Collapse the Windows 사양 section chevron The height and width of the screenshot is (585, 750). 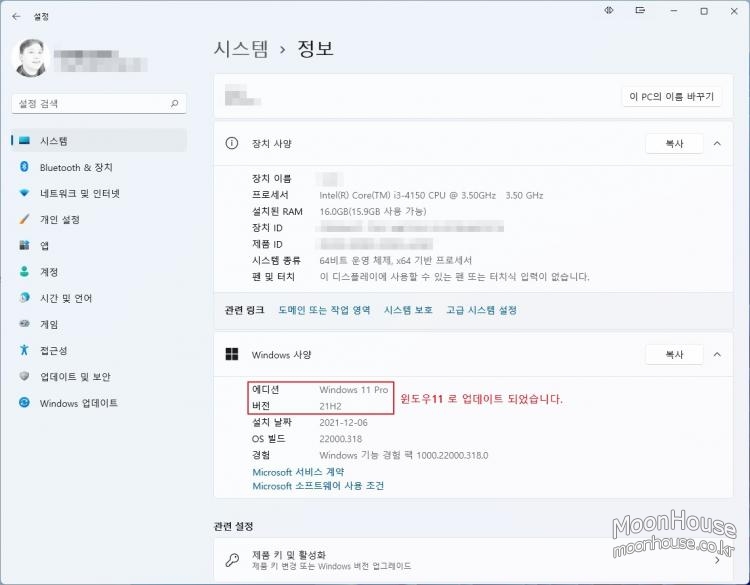click(717, 354)
